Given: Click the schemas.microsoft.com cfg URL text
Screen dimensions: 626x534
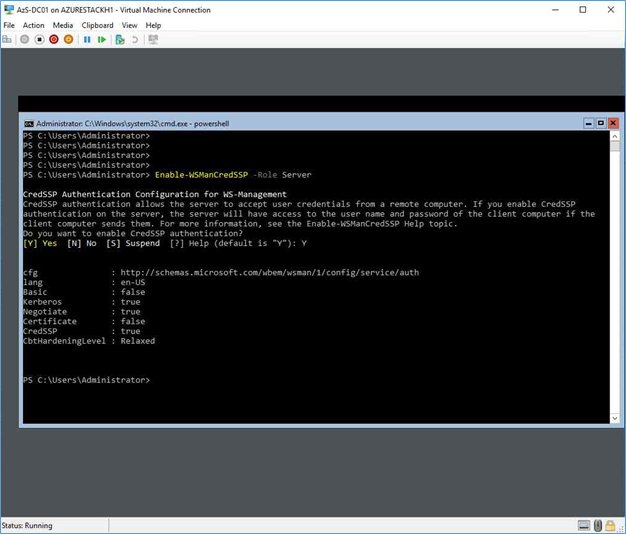Looking at the screenshot, I should (270, 273).
